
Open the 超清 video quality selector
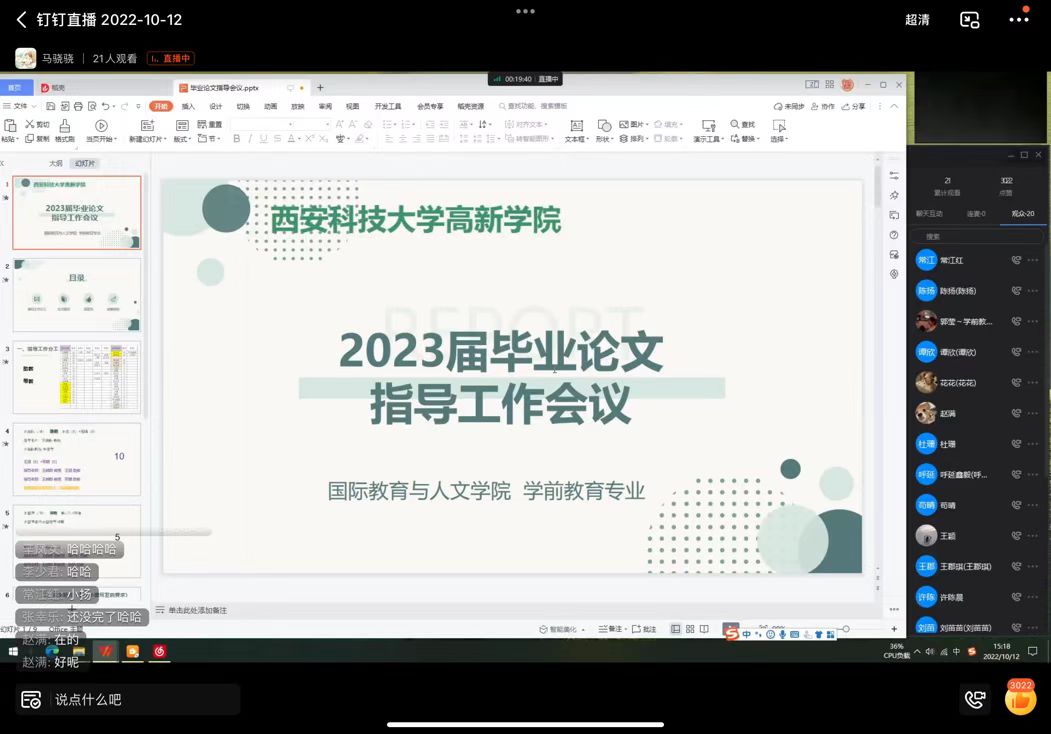[x=917, y=20]
